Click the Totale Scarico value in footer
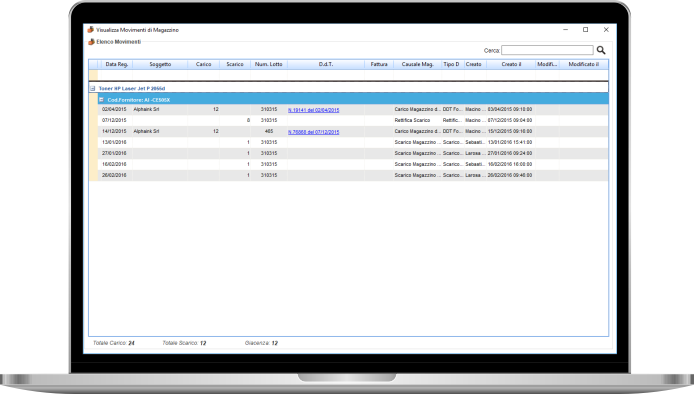The image size is (694, 394). (x=203, y=343)
